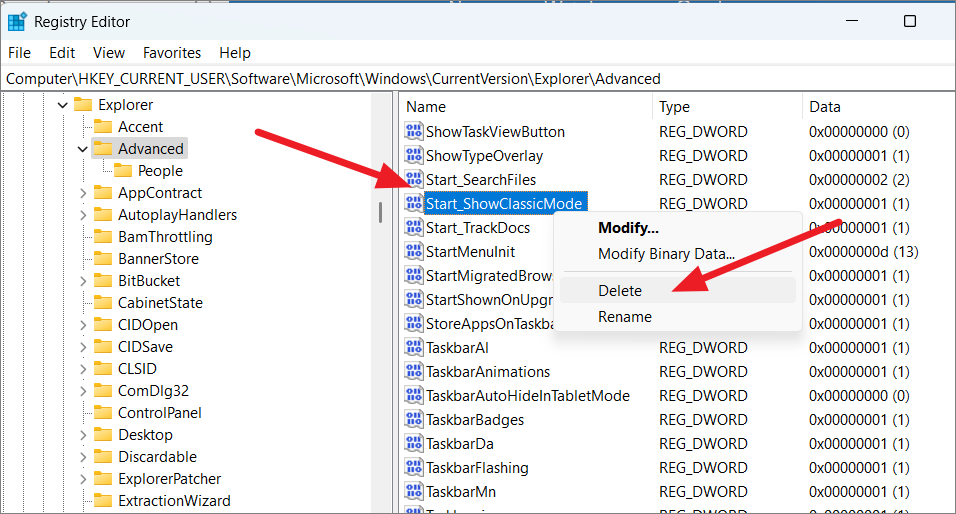956x514 pixels.
Task: Click the StartShownOnUpgrade DWORD icon
Action: click(414, 299)
